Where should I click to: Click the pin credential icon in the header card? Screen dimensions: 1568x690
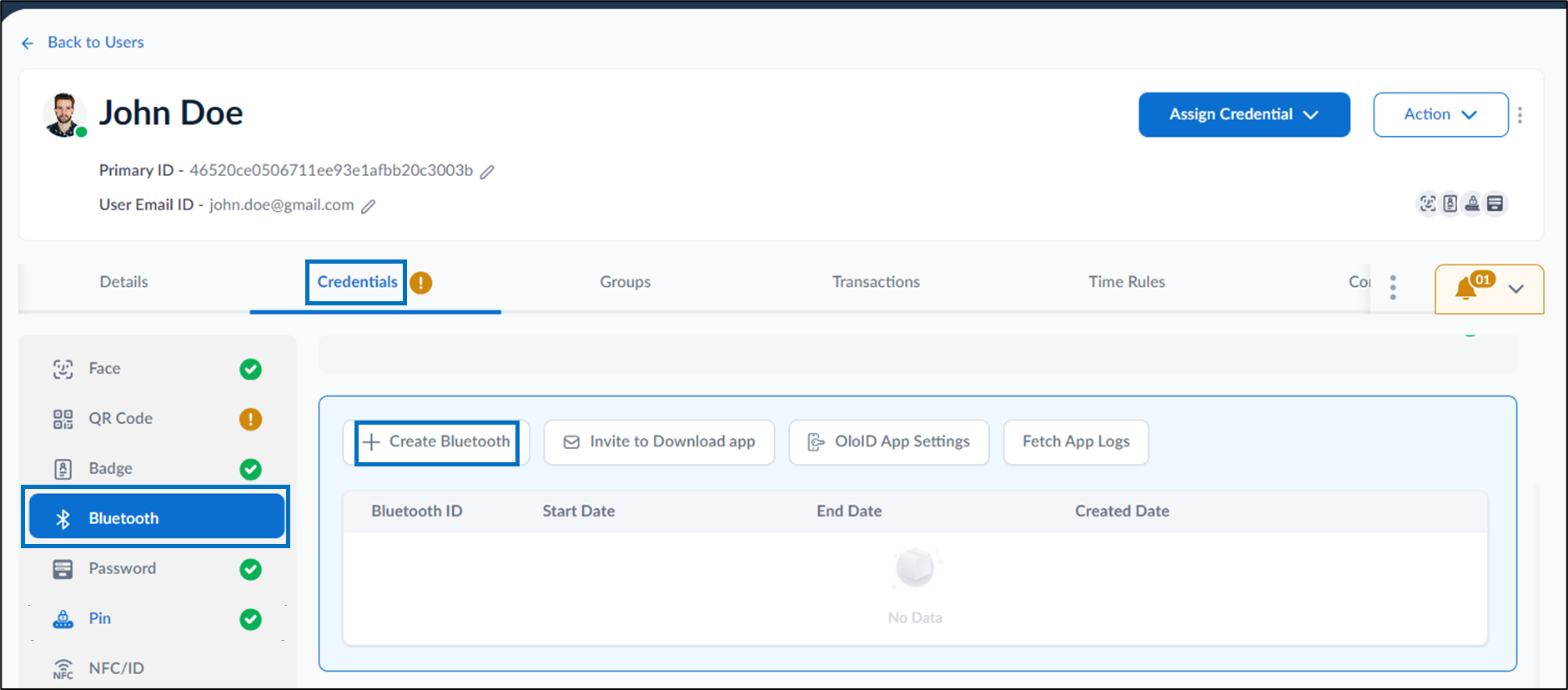tap(1473, 204)
